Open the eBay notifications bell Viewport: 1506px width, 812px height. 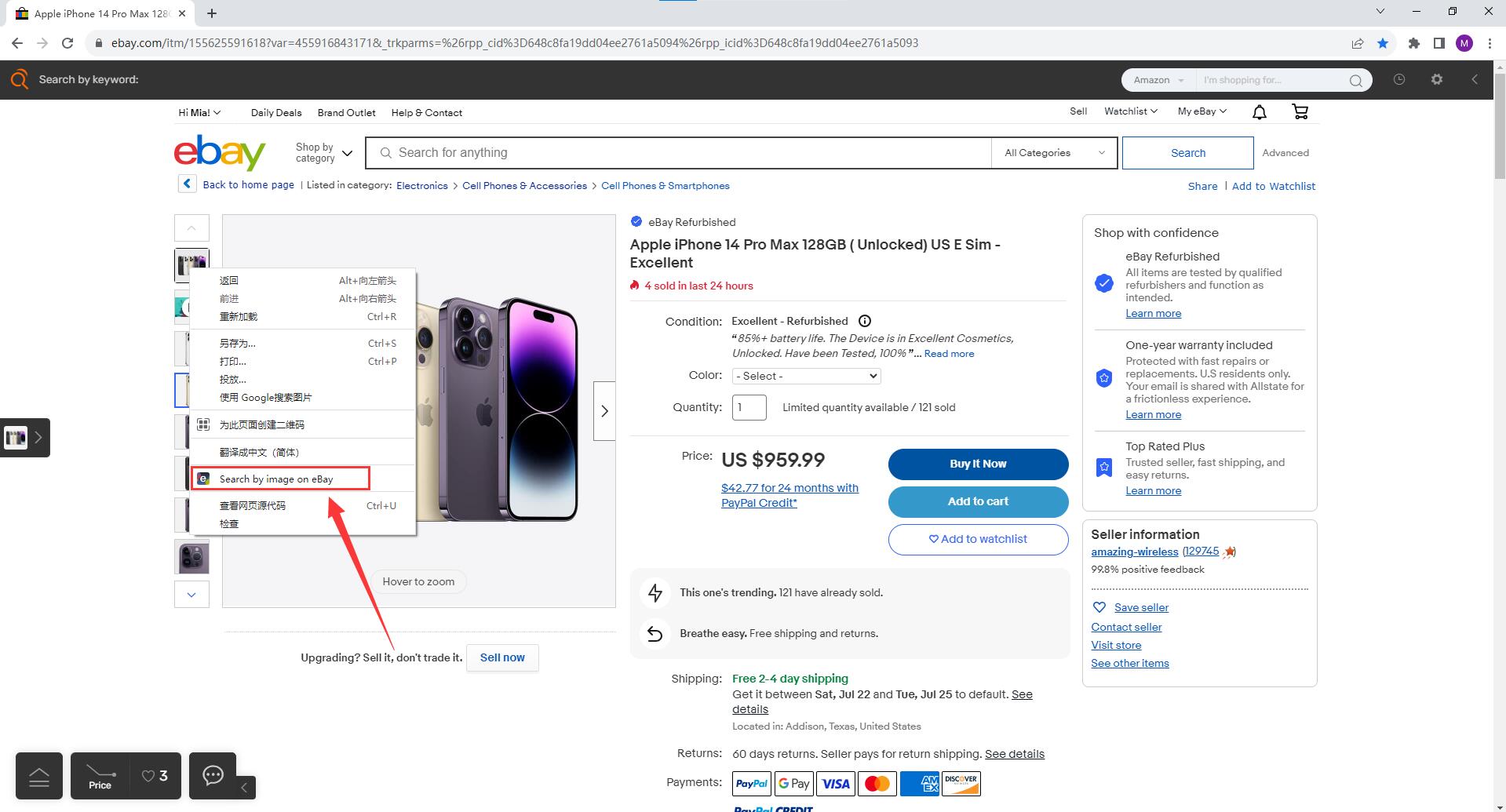tap(1260, 112)
